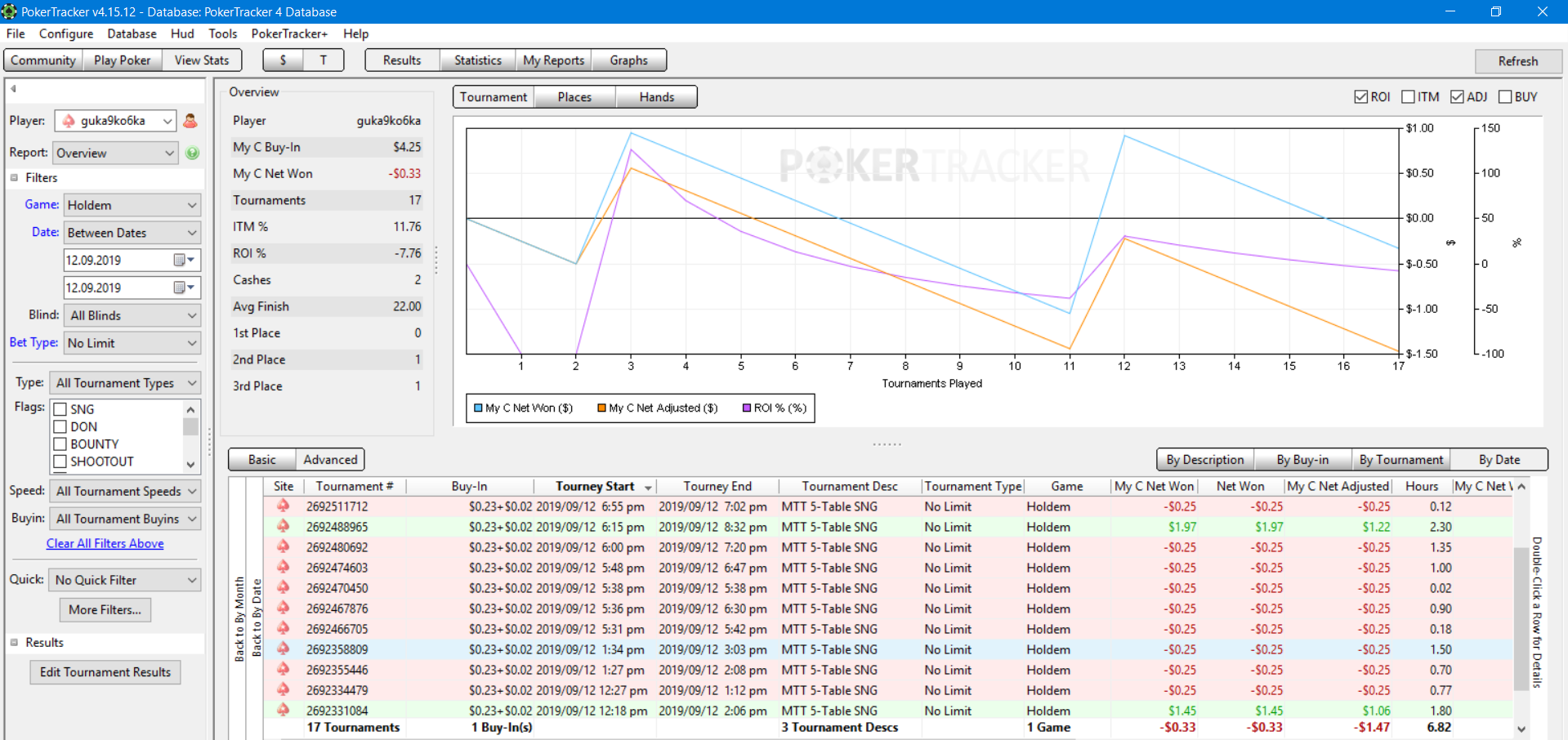Click ROI % legend swatch
The width and height of the screenshot is (1568, 740).
747,408
